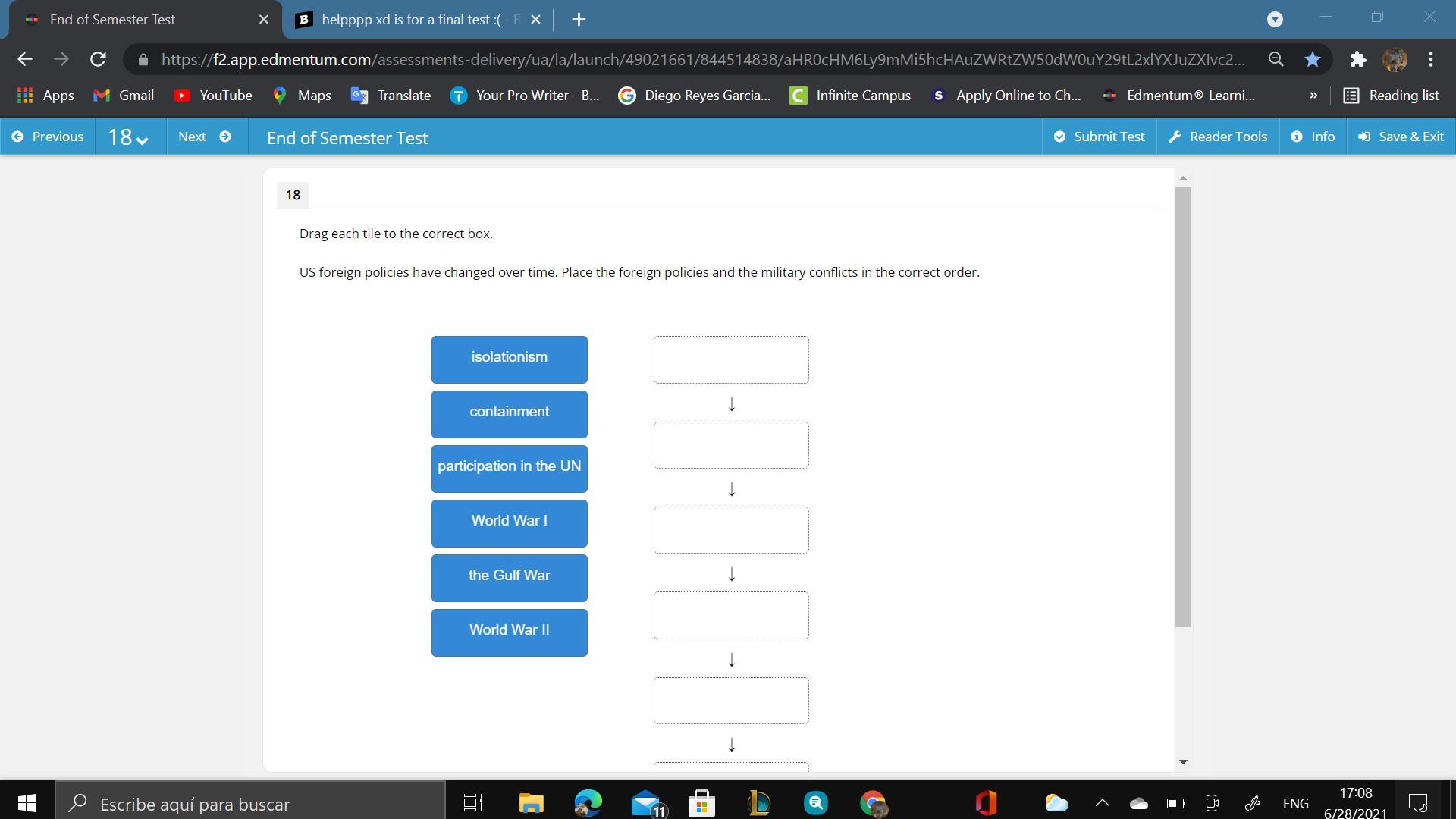Viewport: 1456px width, 819px height.
Task: Click the Info button
Action: coord(1313,136)
